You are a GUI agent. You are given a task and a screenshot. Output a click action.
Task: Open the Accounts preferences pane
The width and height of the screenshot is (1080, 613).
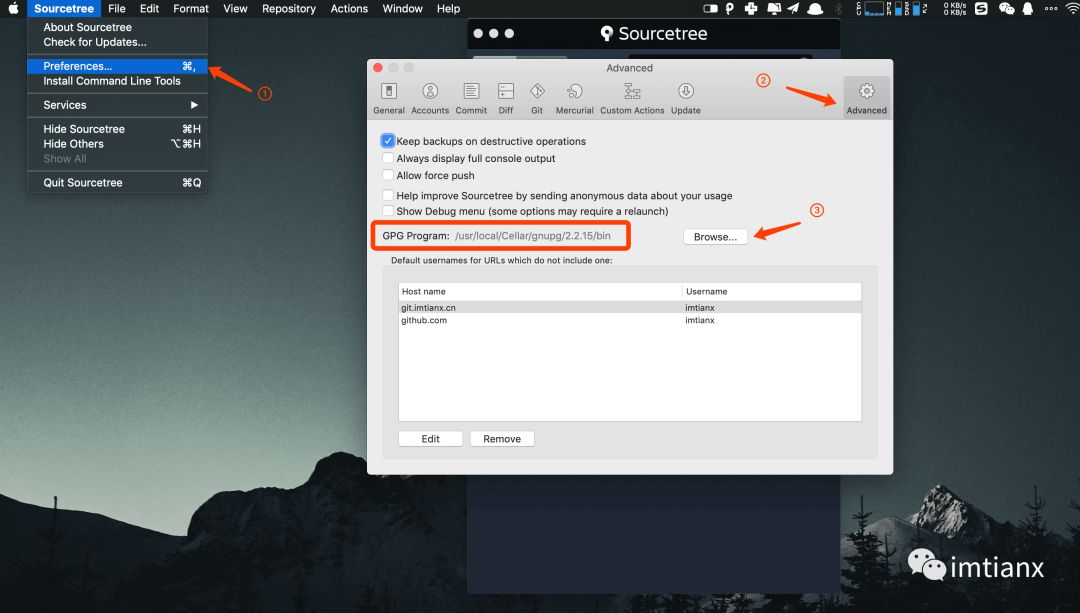click(430, 98)
